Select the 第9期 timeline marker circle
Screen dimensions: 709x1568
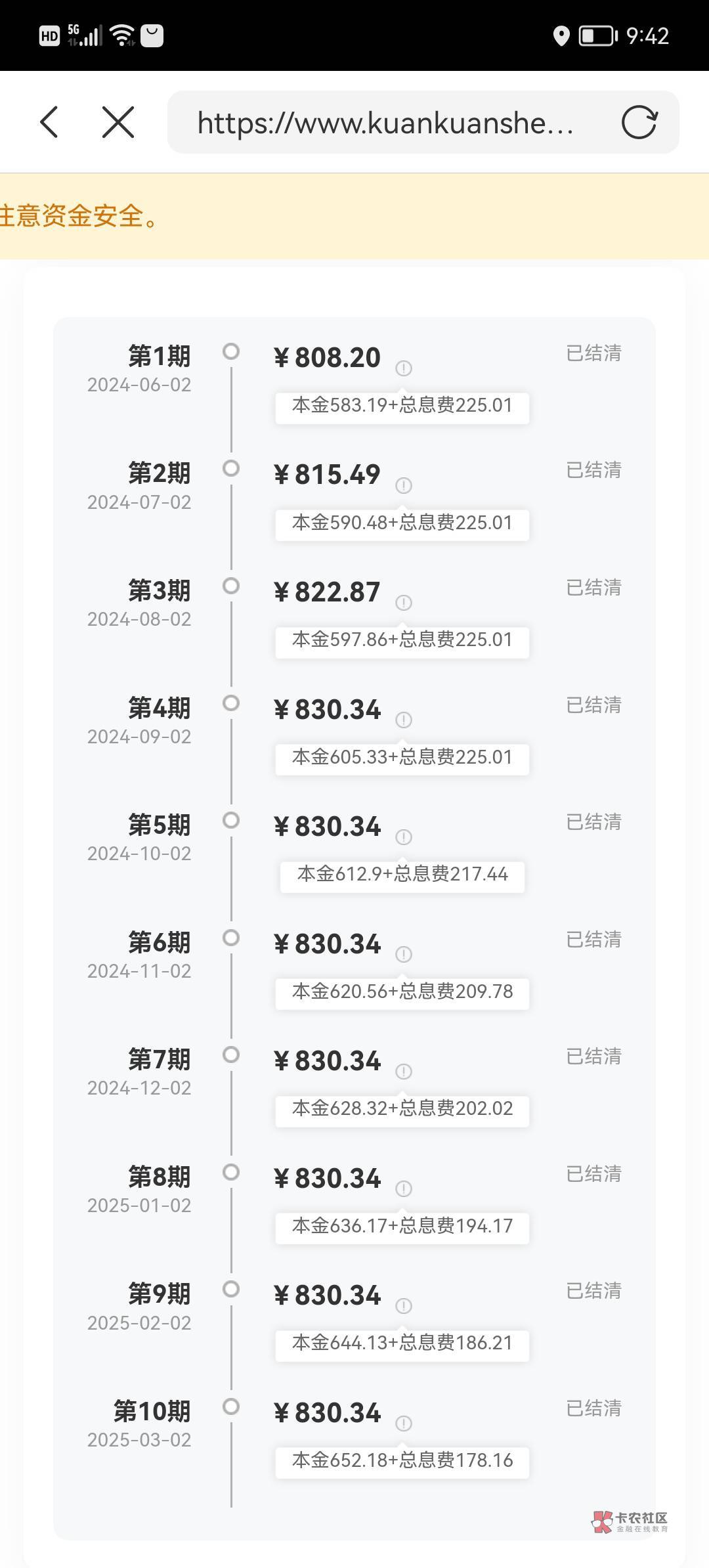[x=231, y=1289]
